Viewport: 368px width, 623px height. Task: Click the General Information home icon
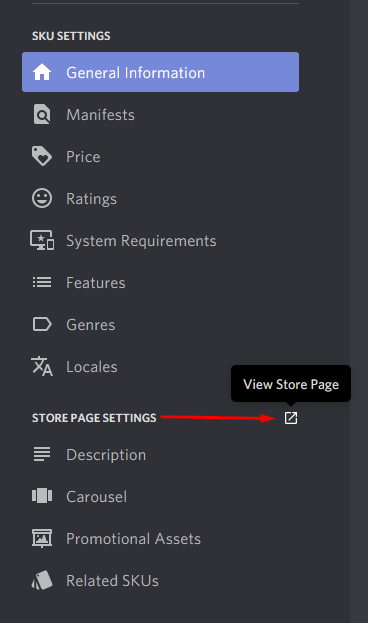42,72
